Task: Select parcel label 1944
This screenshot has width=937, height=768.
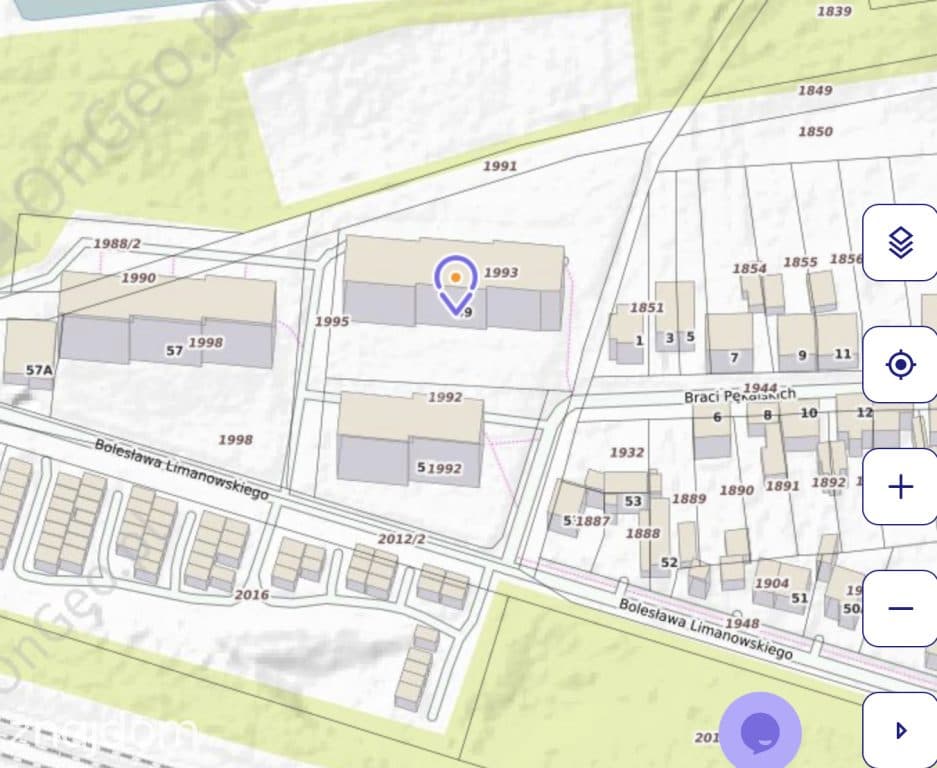Action: pyautogui.click(x=761, y=388)
